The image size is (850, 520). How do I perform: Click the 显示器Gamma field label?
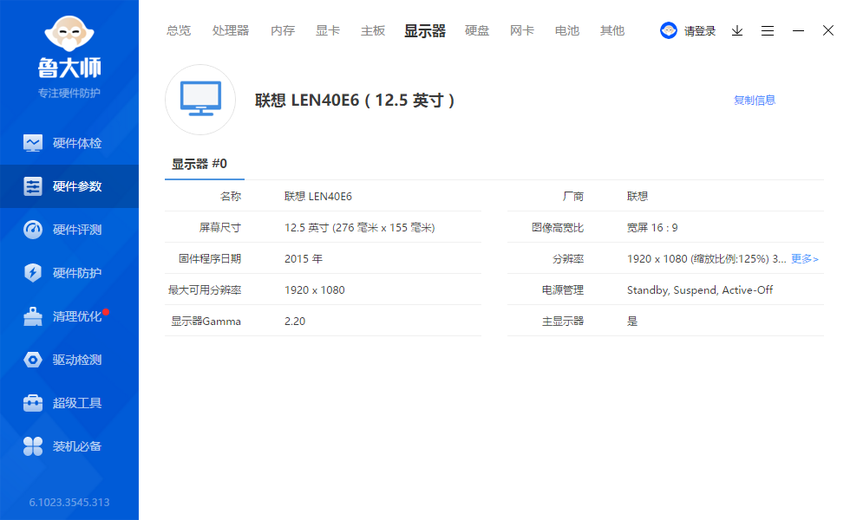pyautogui.click(x=206, y=321)
